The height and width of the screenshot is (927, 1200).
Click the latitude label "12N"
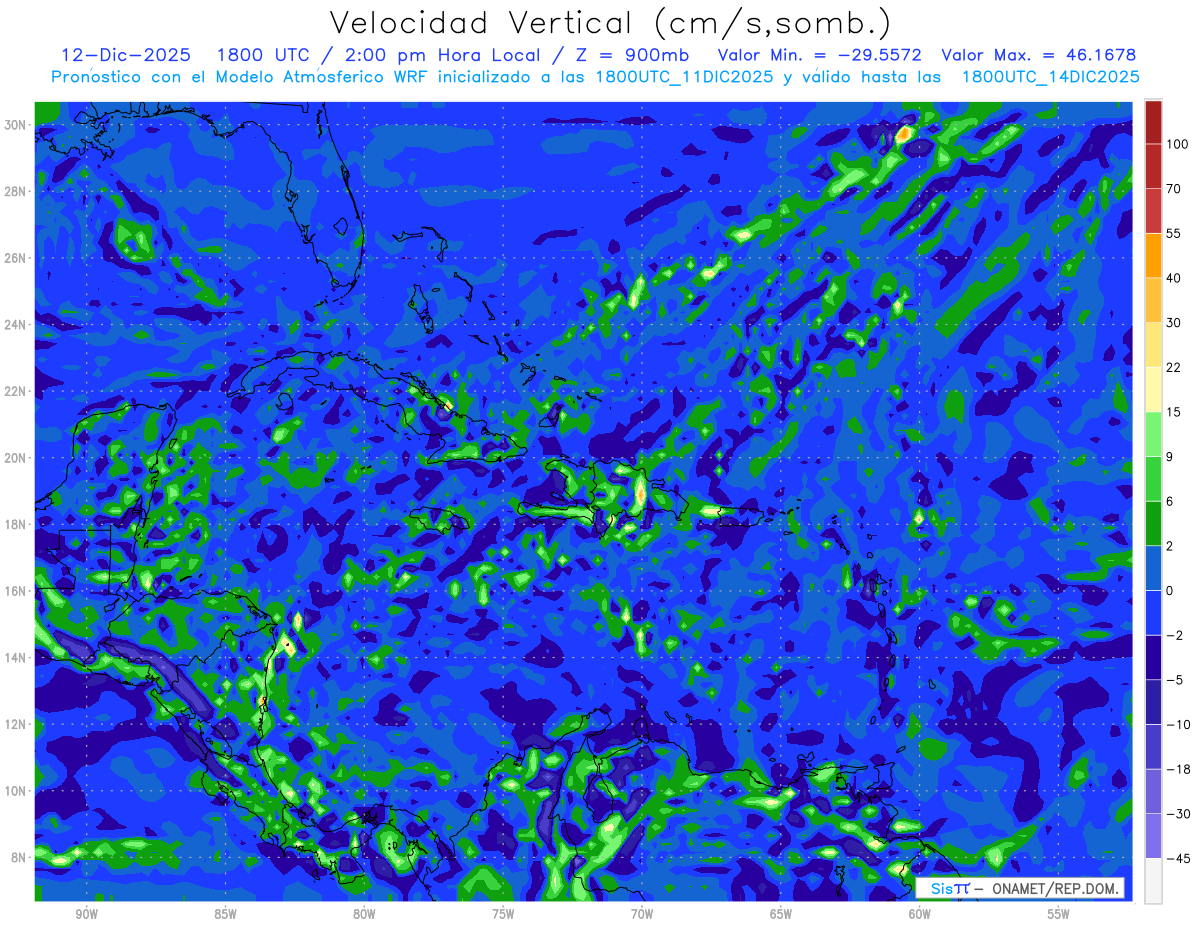[16, 724]
